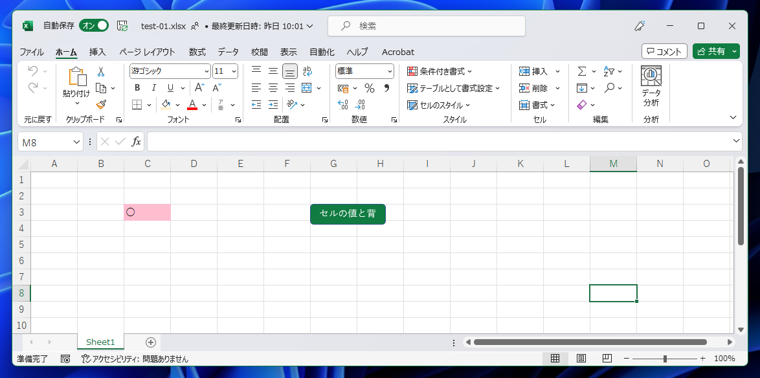The height and width of the screenshot is (378, 760).
Task: Open the データ ribbon tab
Action: pyautogui.click(x=228, y=52)
